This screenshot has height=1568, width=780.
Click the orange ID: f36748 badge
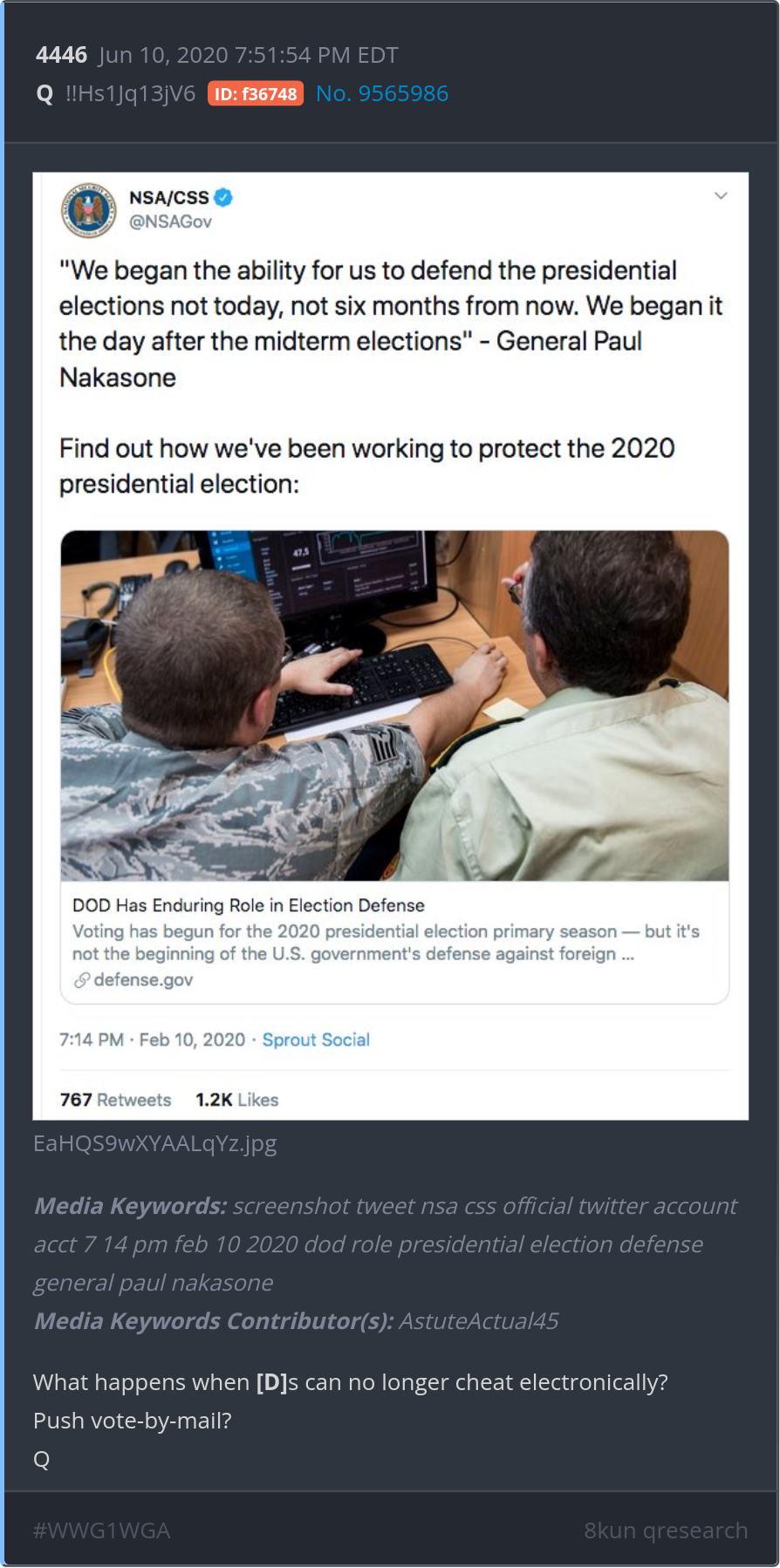256,93
